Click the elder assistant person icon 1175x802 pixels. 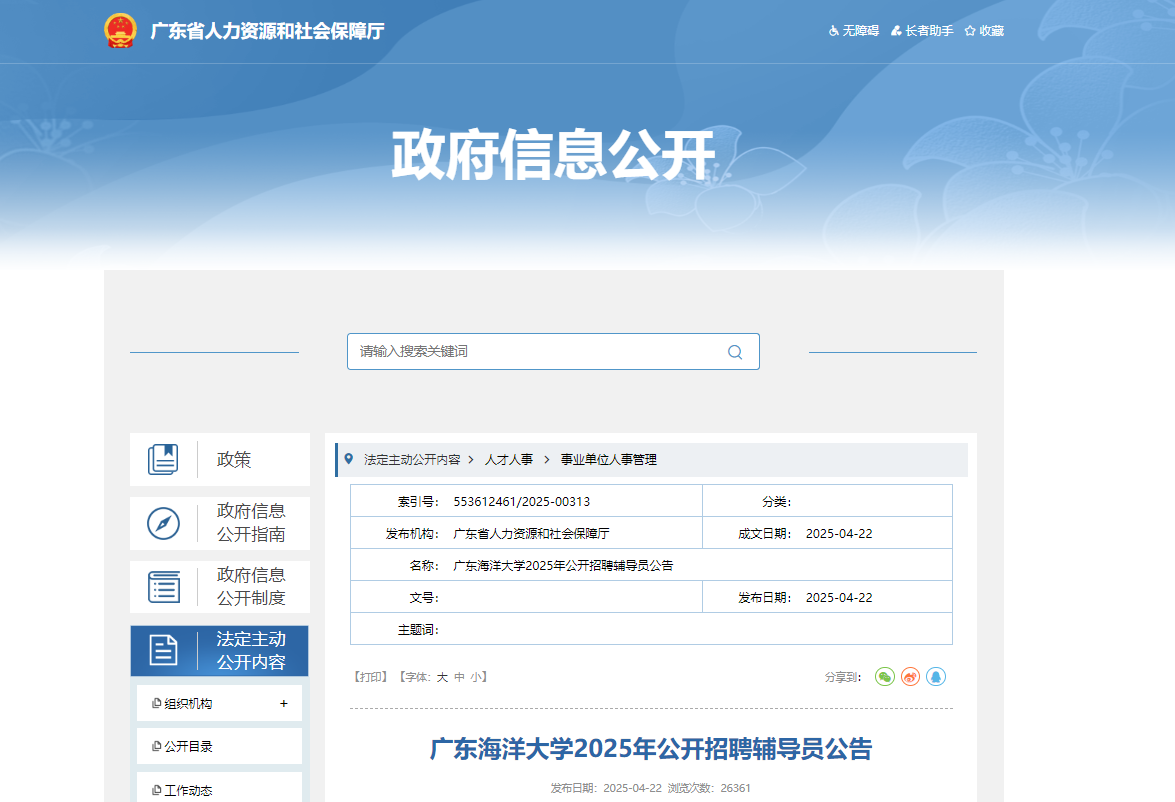(x=895, y=31)
